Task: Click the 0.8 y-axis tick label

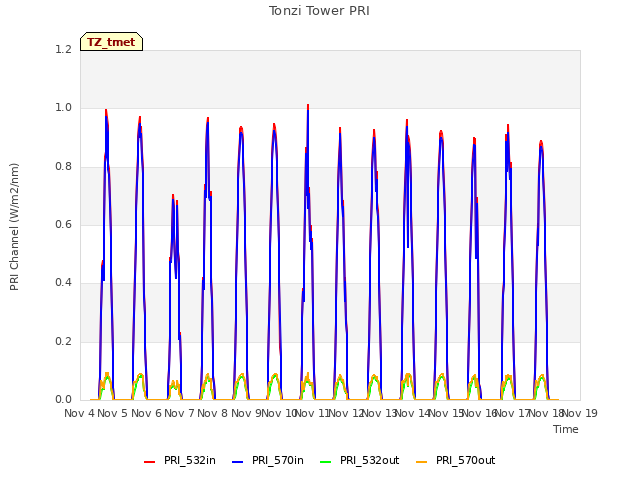Action: click(63, 167)
